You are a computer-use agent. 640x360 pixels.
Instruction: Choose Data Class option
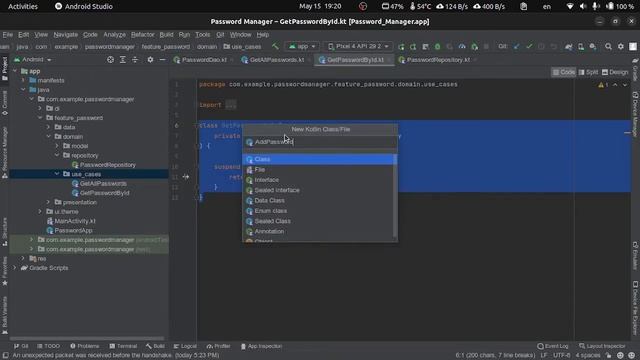(319, 200)
